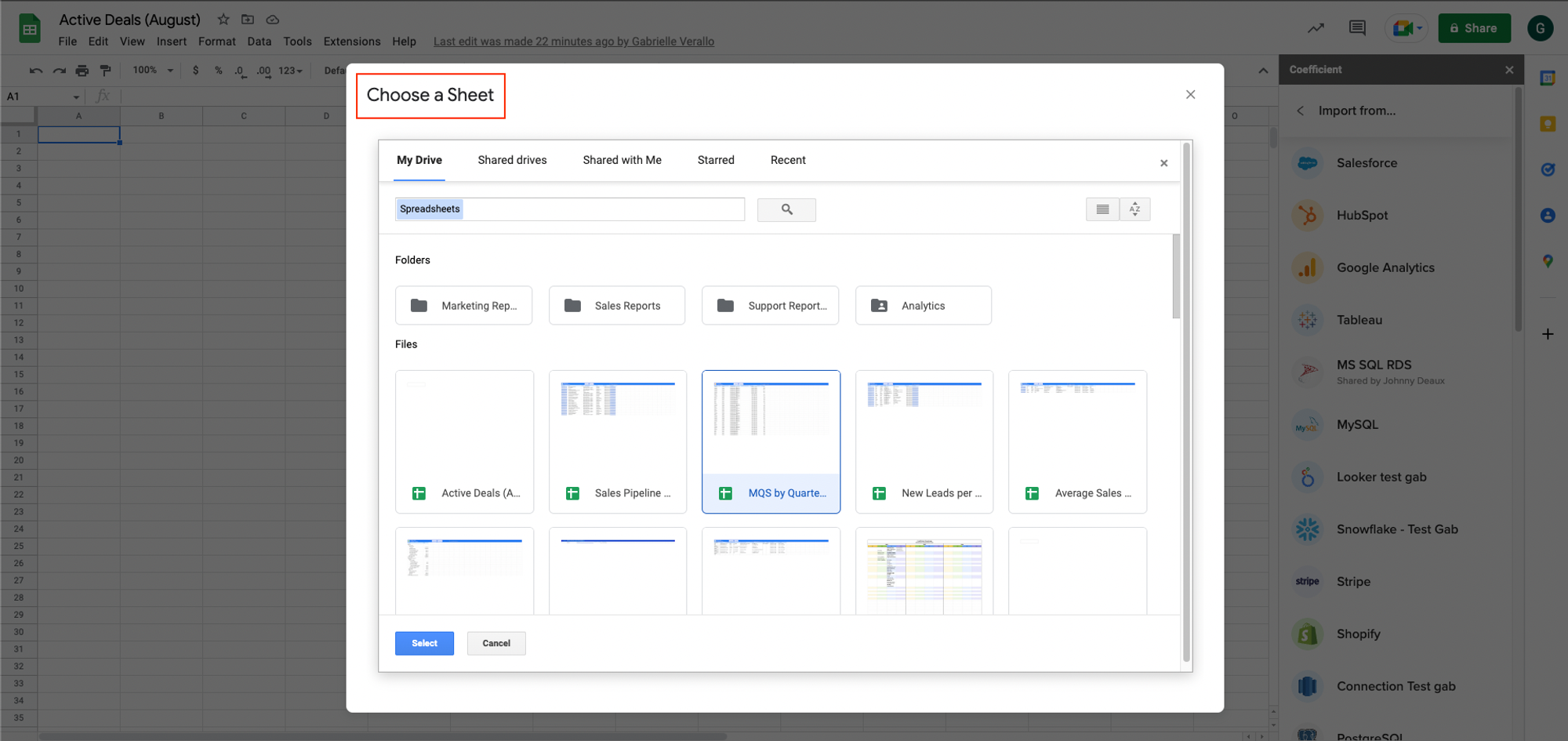1568x741 pixels.
Task: Decrease decimal places icon
Action: pos(241,71)
